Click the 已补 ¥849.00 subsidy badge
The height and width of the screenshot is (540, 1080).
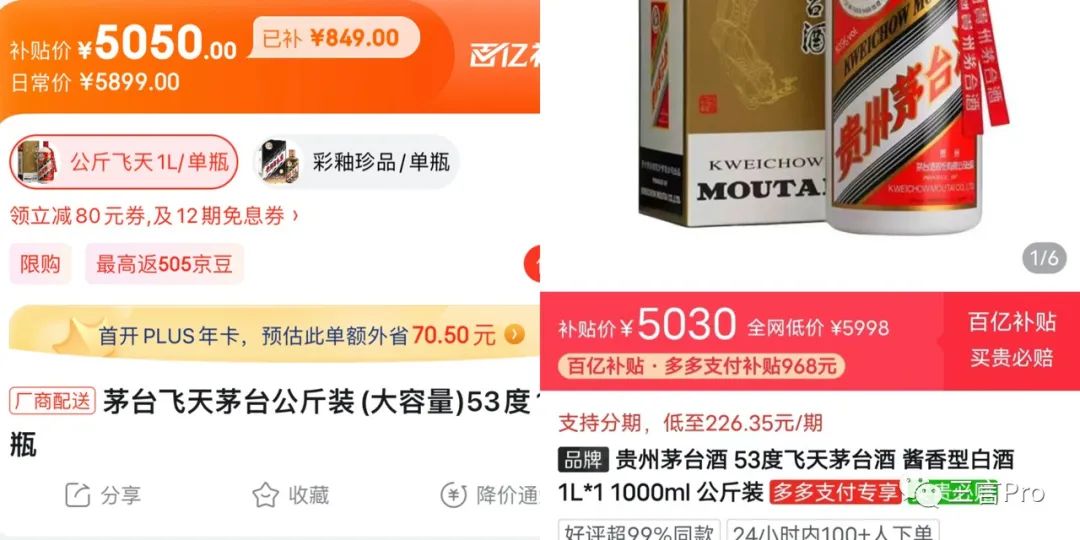click(333, 37)
